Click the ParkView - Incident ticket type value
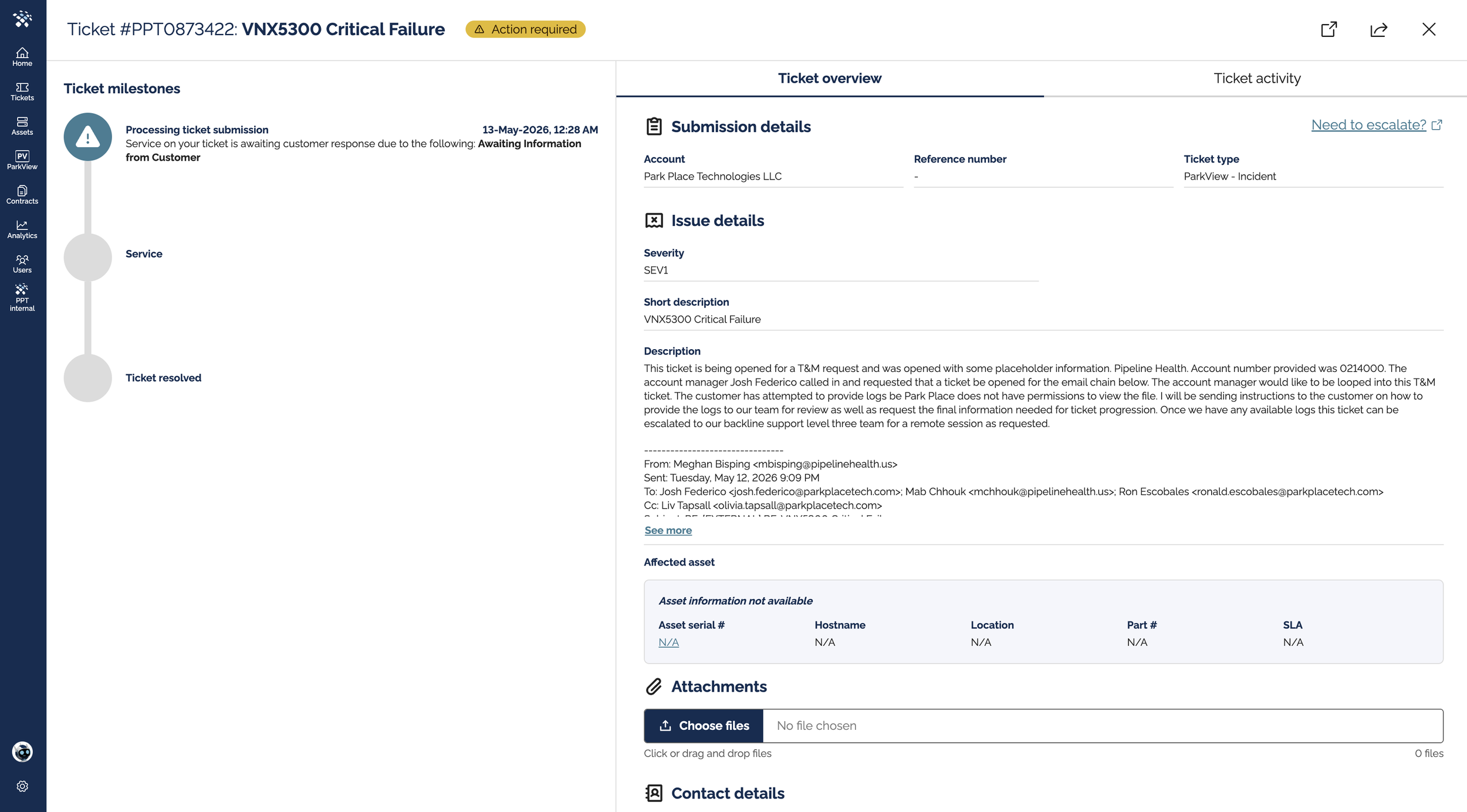This screenshot has width=1467, height=812. coord(1230,177)
